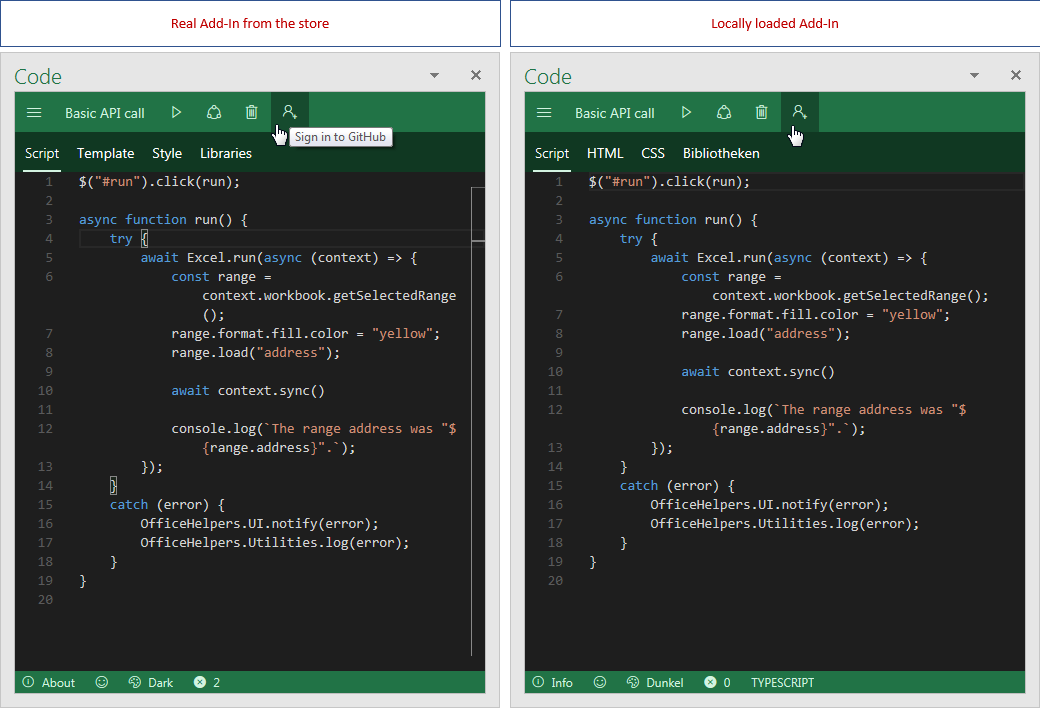Click OfficeHelpers.UI.notify line in right editor
1040x708 pixels.
[769, 504]
